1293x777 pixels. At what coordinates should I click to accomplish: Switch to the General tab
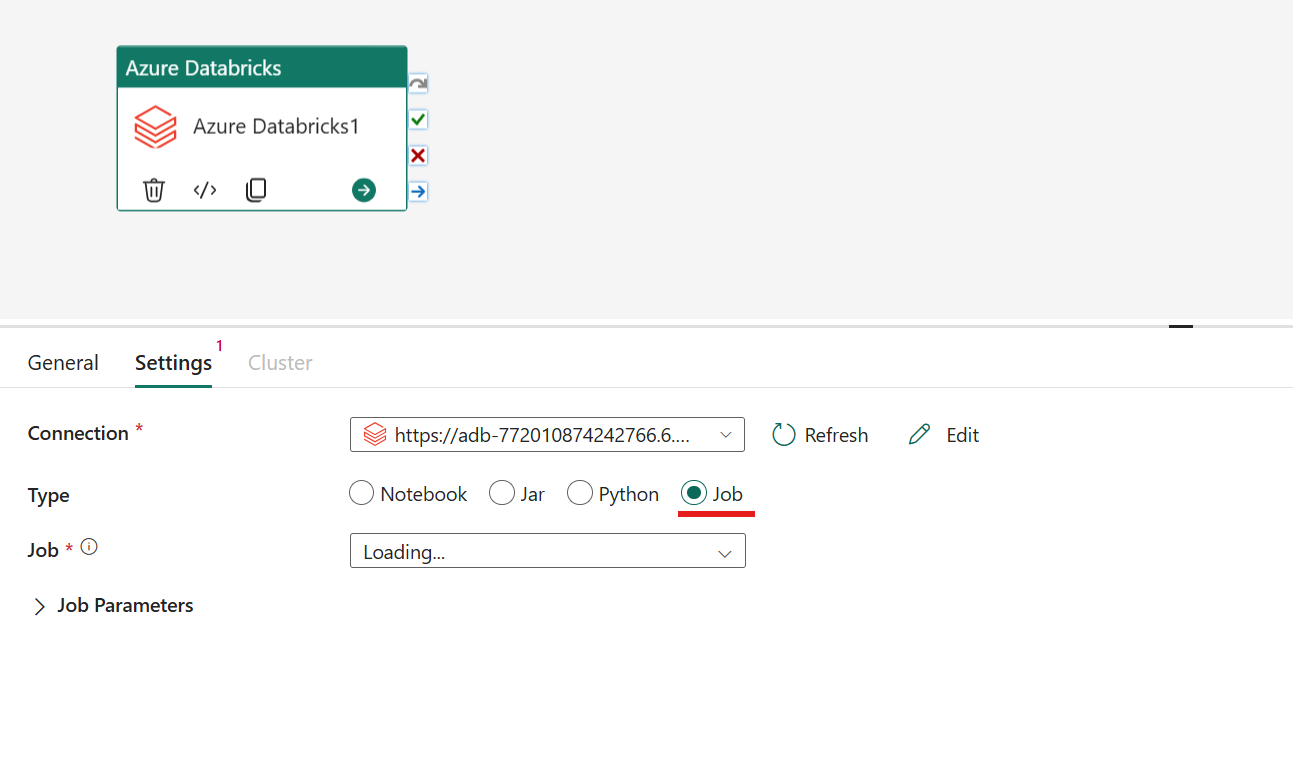(x=62, y=362)
